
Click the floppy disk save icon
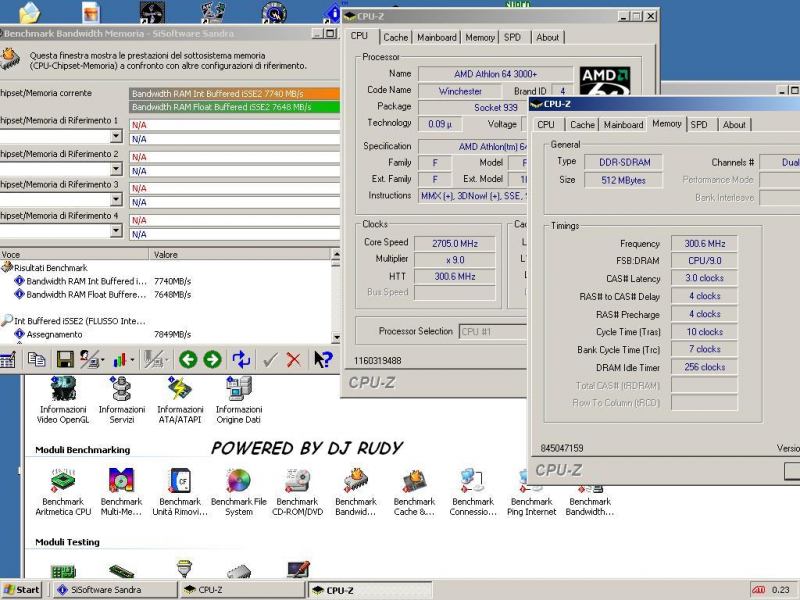pos(65,359)
